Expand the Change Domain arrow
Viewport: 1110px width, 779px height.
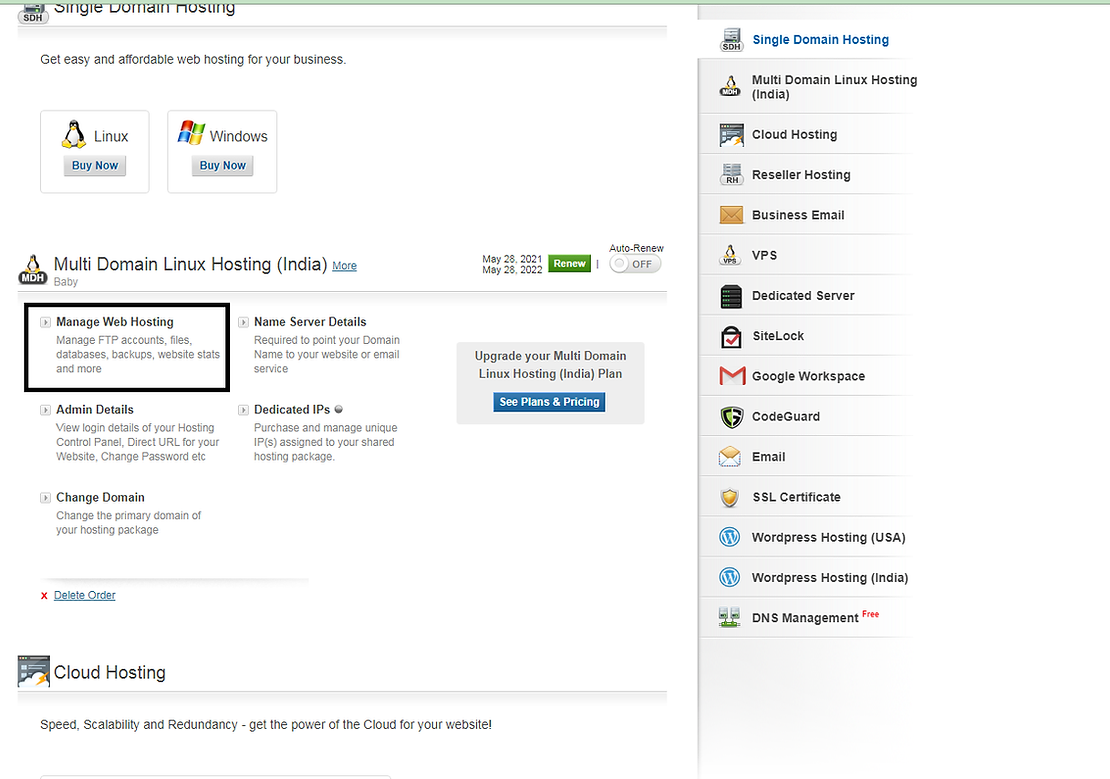click(x=46, y=497)
